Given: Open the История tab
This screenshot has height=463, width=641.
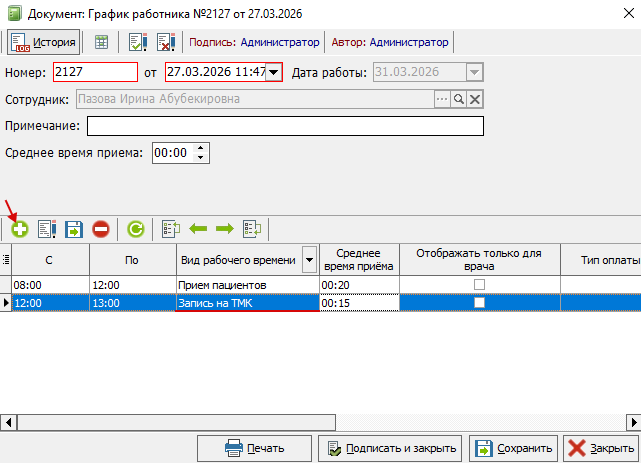Looking at the screenshot, I should point(43,42).
